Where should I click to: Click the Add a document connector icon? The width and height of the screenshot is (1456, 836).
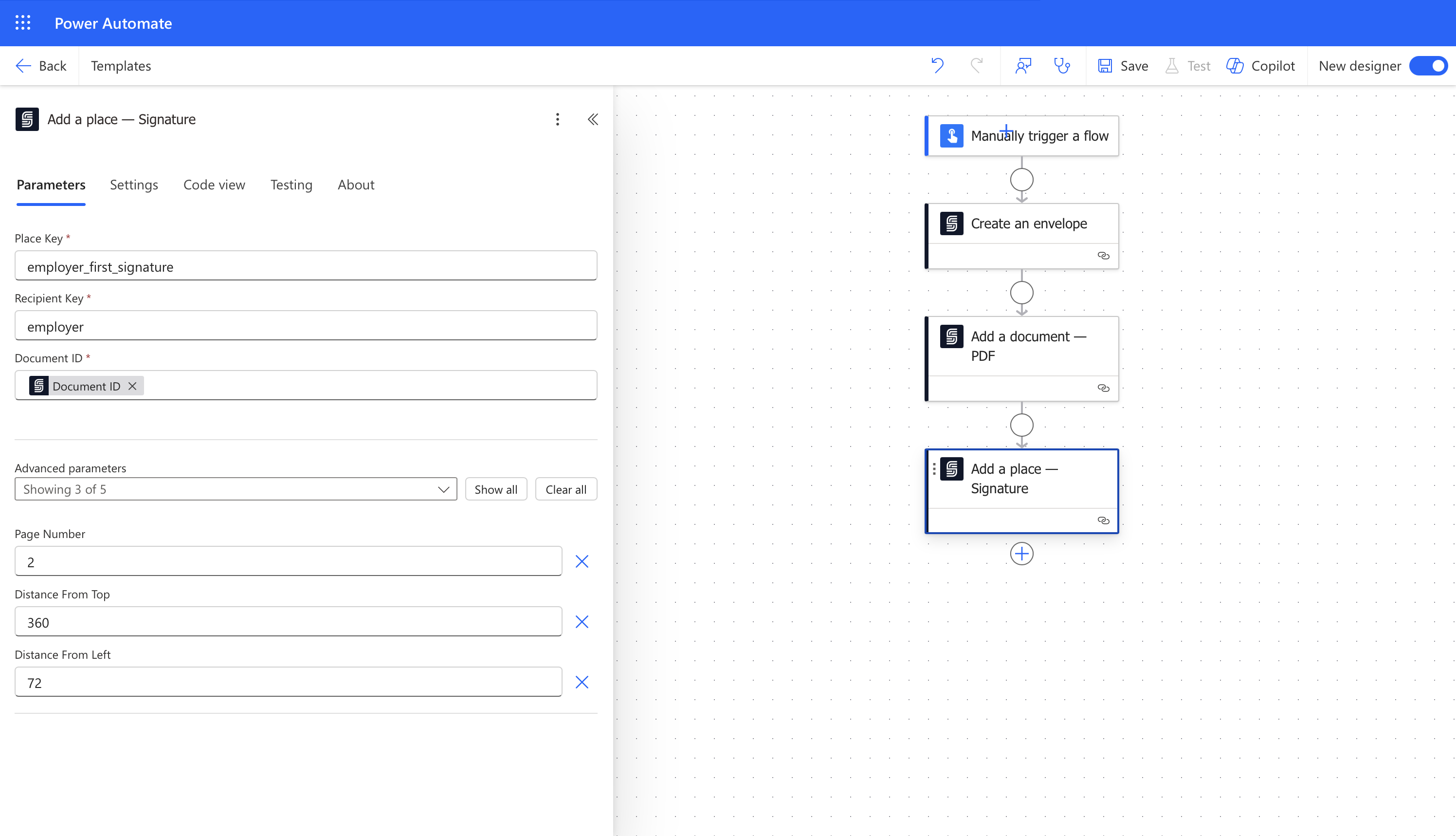coord(952,336)
